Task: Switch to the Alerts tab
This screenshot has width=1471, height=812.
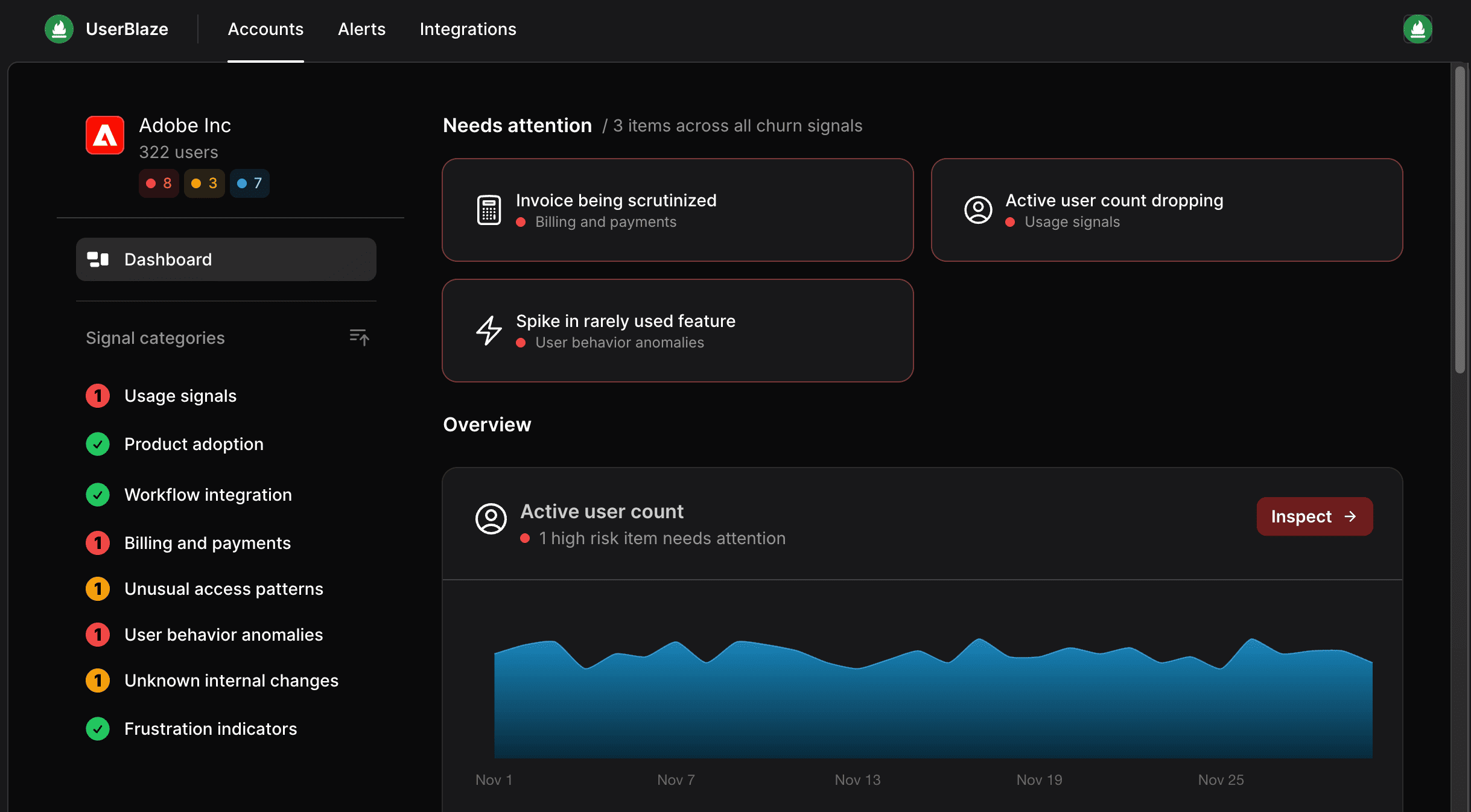Action: click(361, 29)
